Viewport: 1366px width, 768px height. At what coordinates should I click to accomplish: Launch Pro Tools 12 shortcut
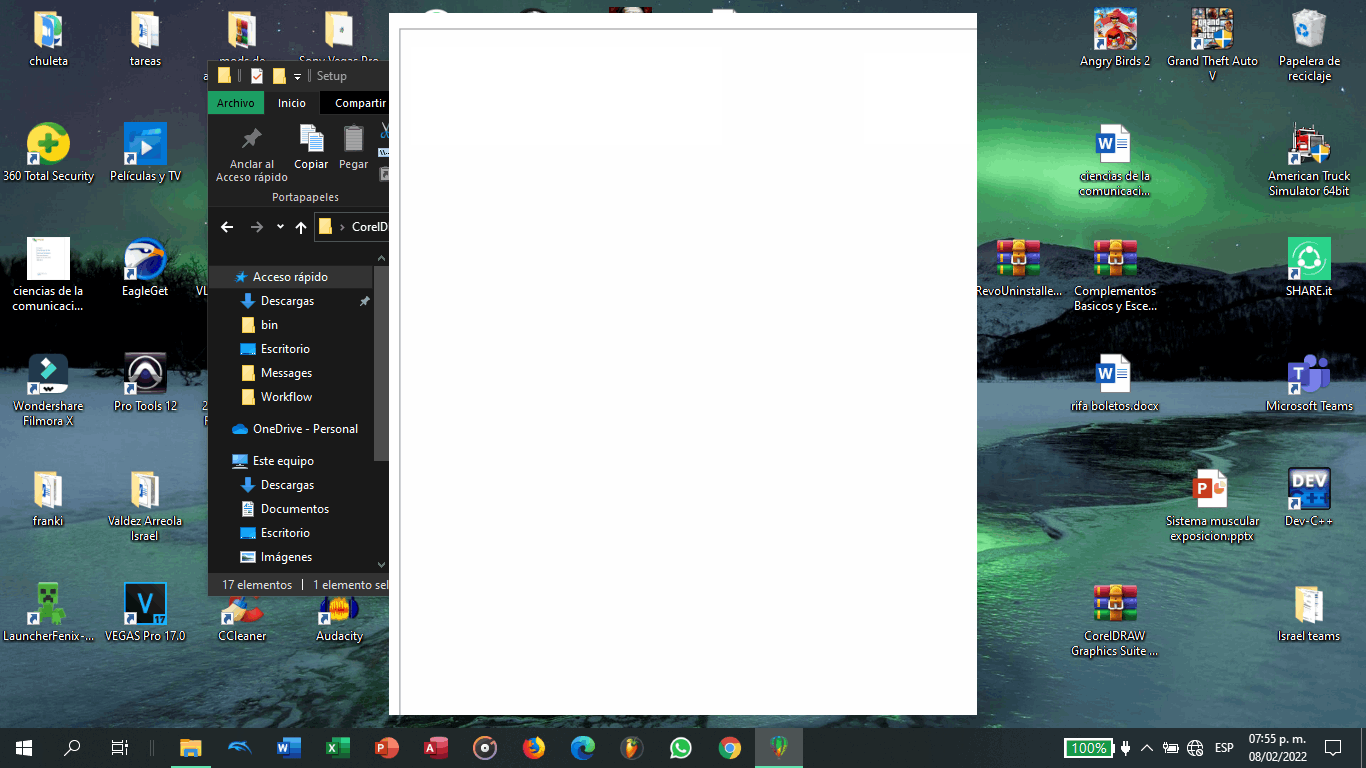point(145,383)
